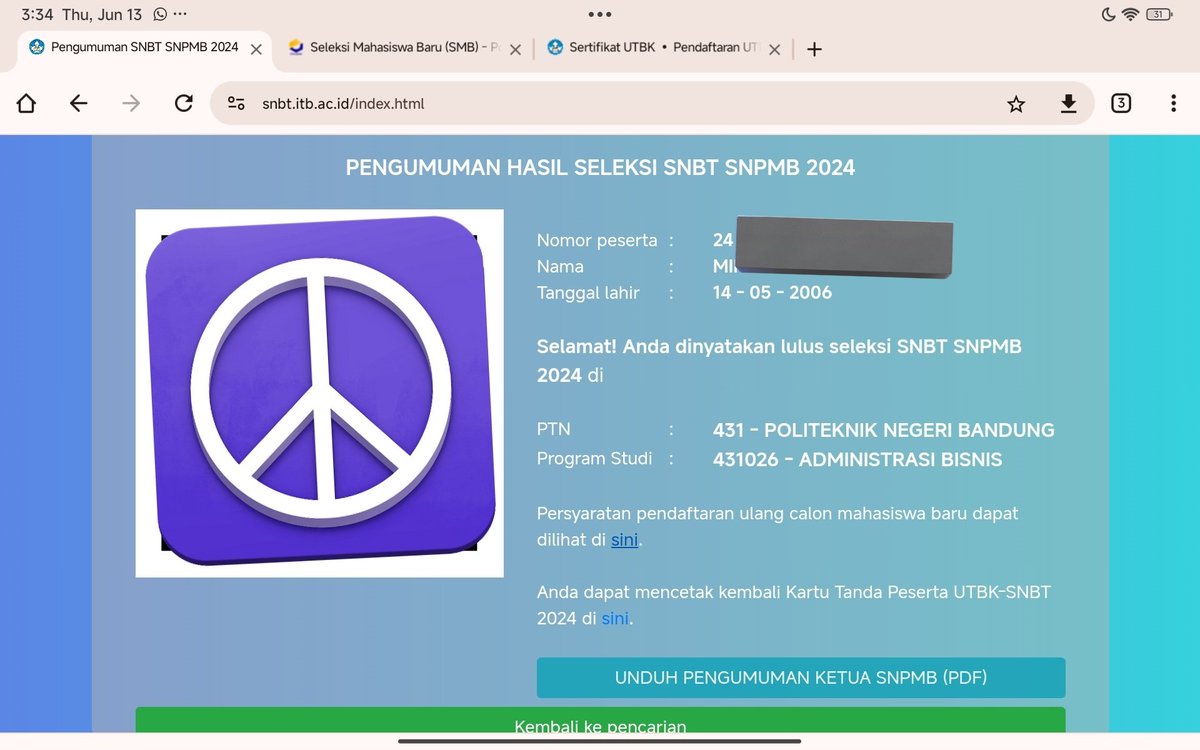Screen dimensions: 1200x750
Task: Open downloads via the download icon
Action: tap(1068, 104)
